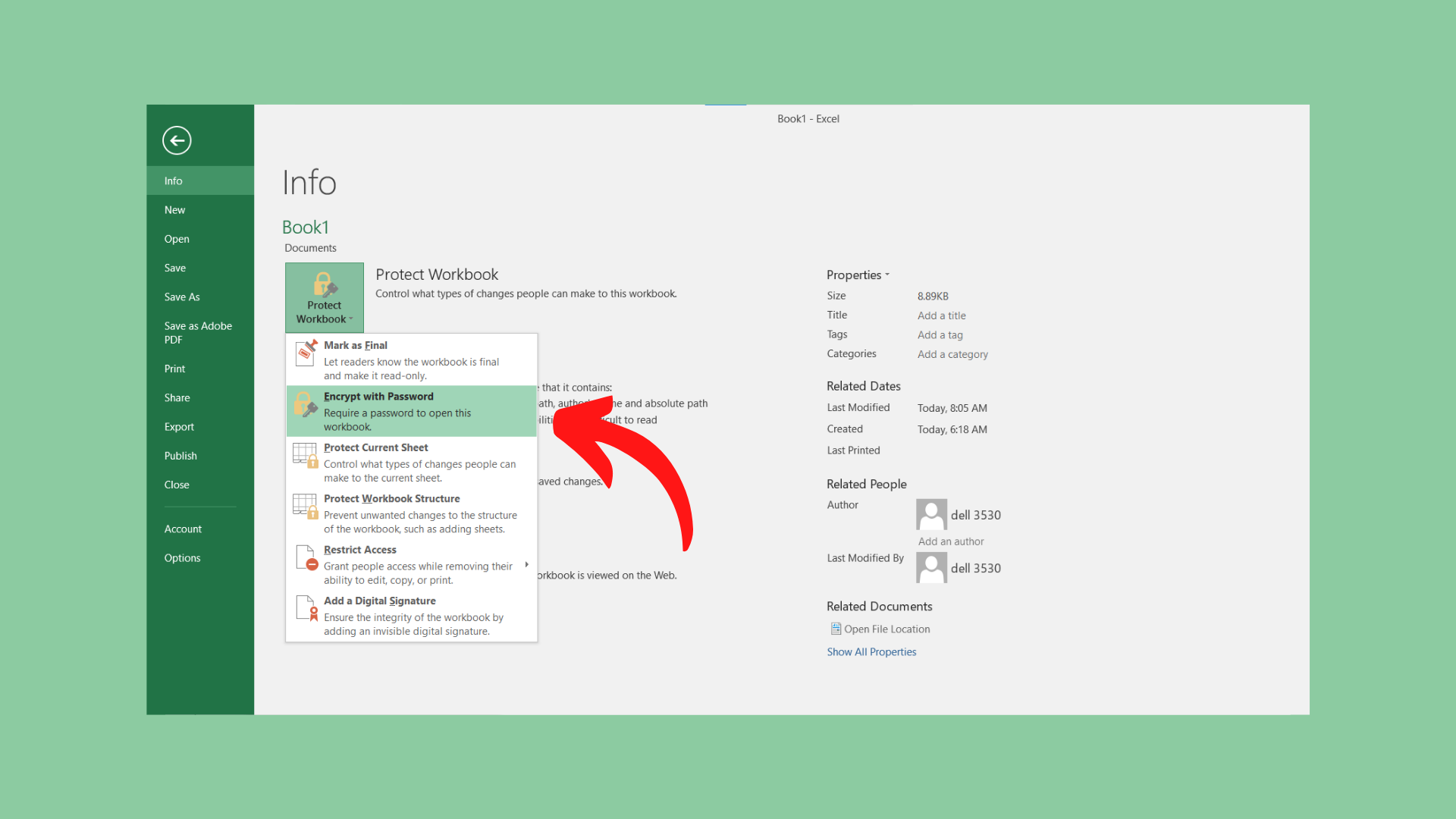This screenshot has height=819, width=1456.
Task: Choose Protect Workbook Structure
Action: [412, 513]
